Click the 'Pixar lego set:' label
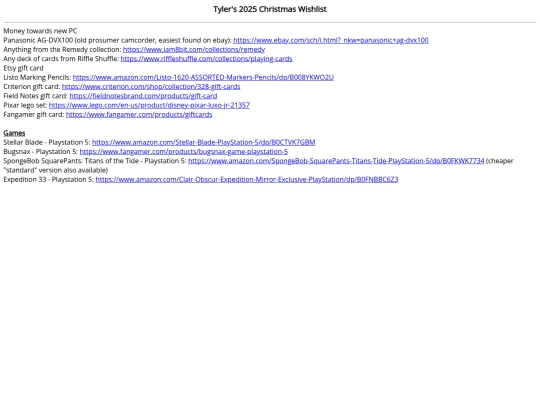Screen dimensions: 540x405 [x=25, y=105]
